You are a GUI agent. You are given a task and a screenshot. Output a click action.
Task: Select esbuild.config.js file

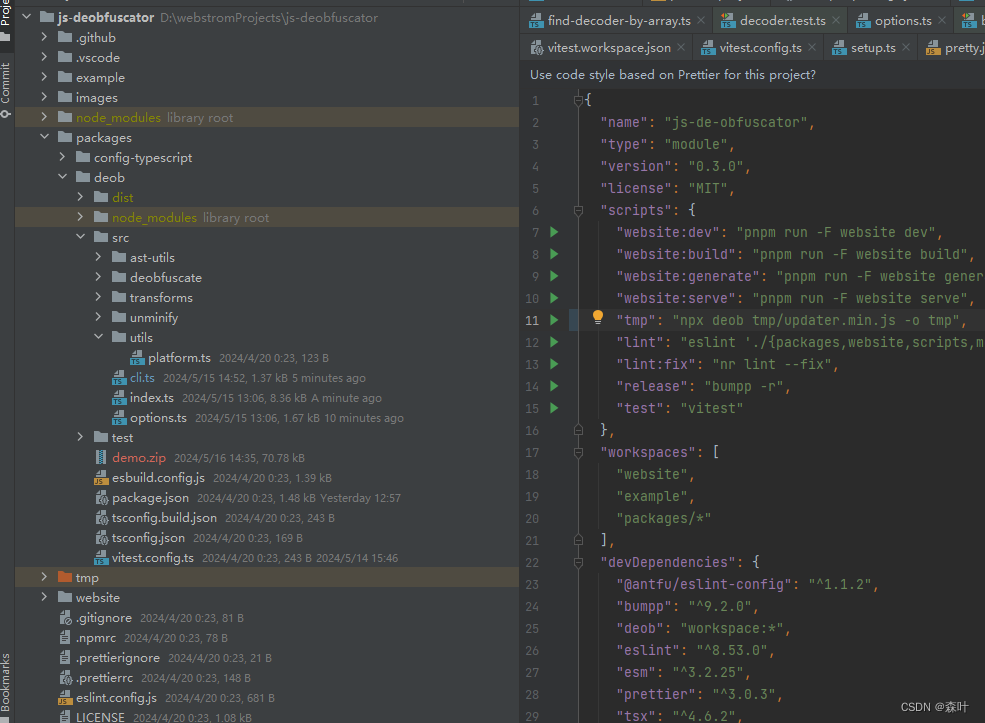[x=158, y=478]
